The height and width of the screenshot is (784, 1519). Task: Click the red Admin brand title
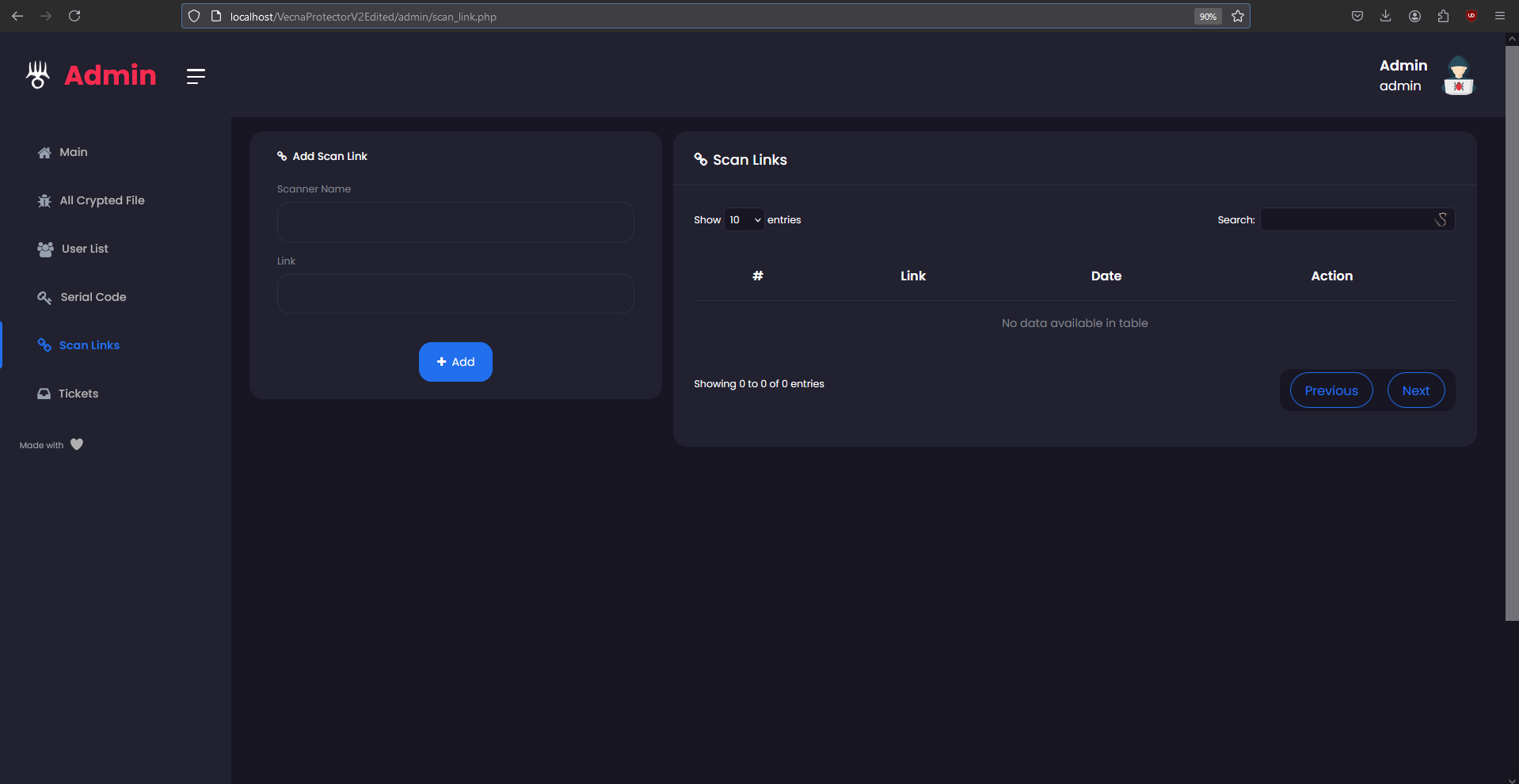tap(110, 75)
